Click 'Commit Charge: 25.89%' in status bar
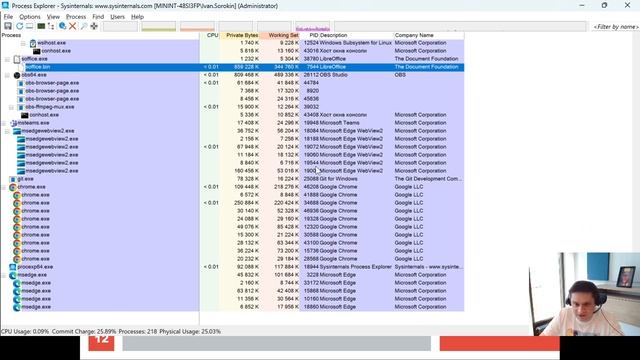This screenshot has height=360, width=640. click(84, 331)
